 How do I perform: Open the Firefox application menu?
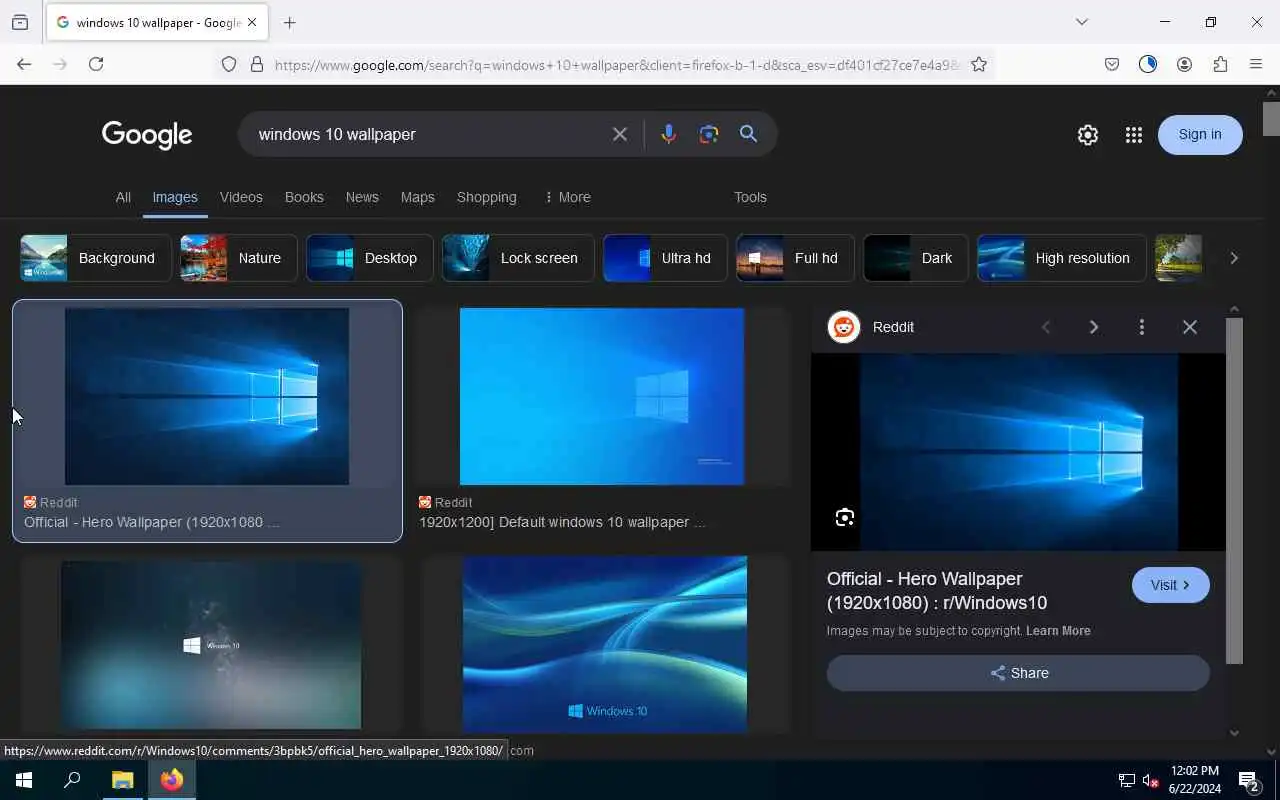pos(1256,64)
